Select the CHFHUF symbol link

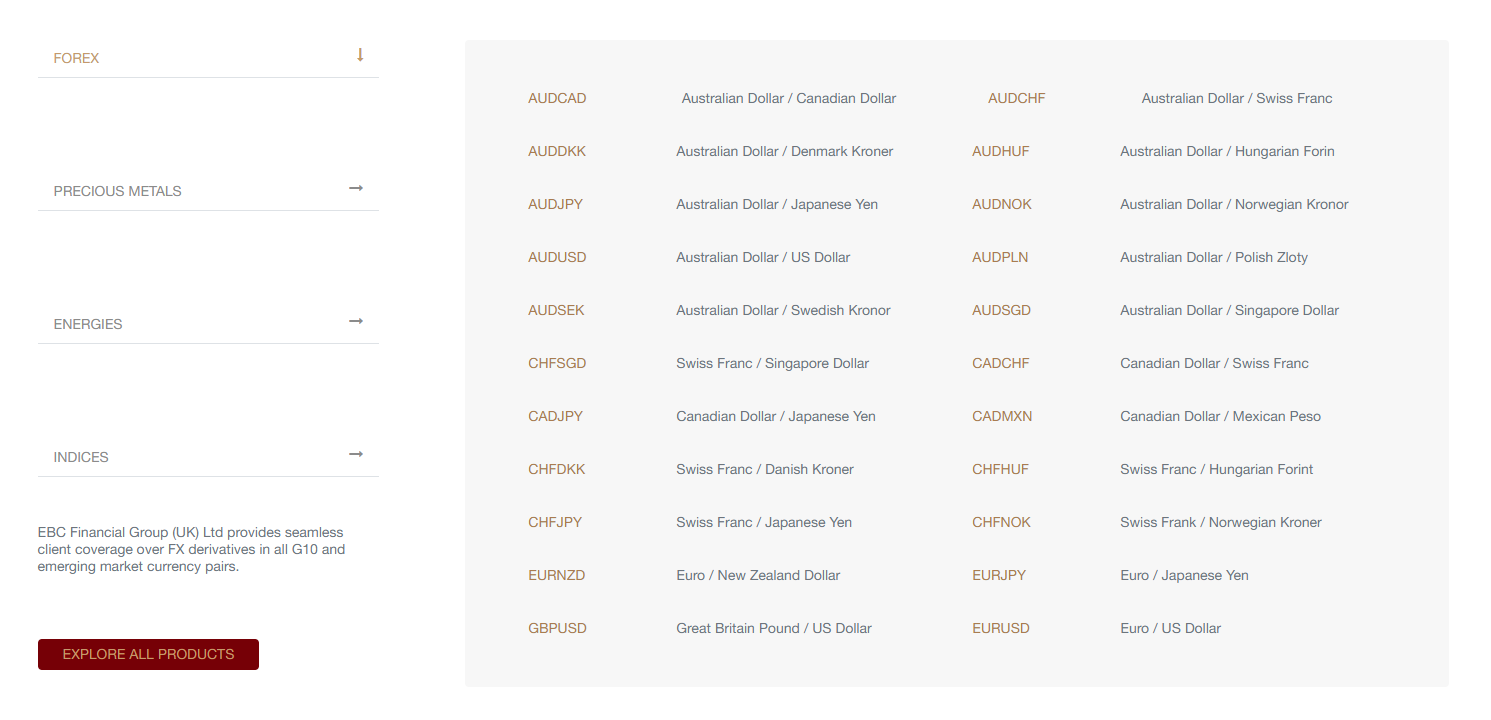[x=1000, y=469]
